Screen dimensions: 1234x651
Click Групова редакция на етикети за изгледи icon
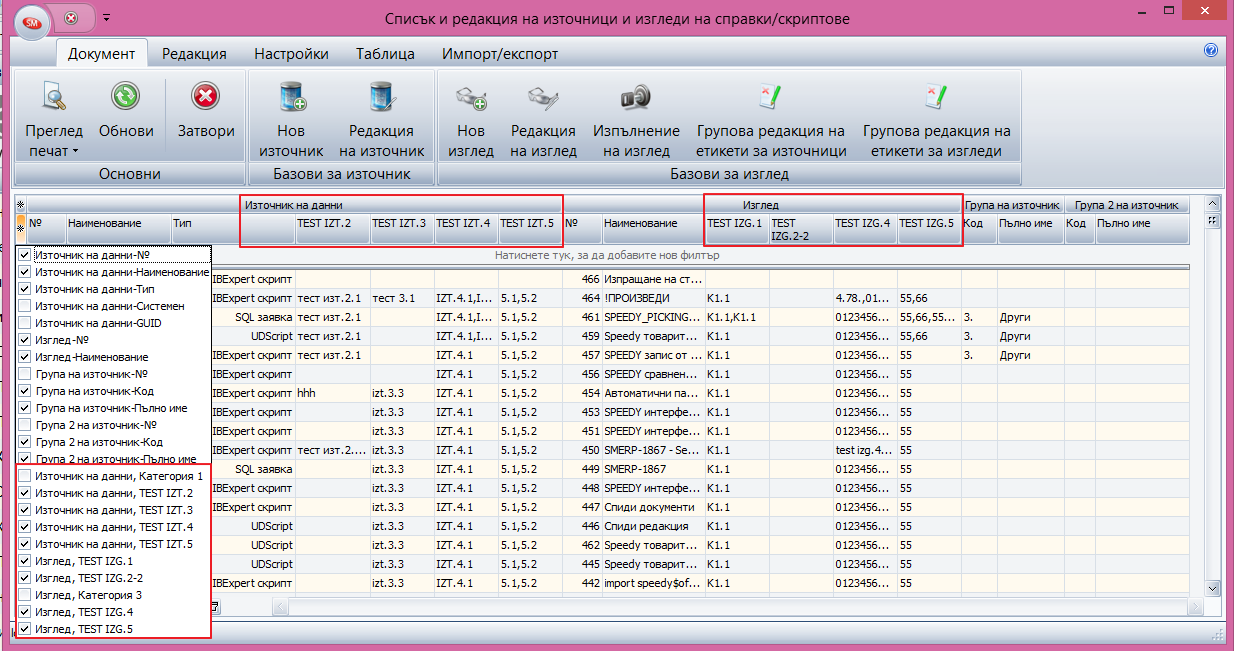click(x=936, y=97)
